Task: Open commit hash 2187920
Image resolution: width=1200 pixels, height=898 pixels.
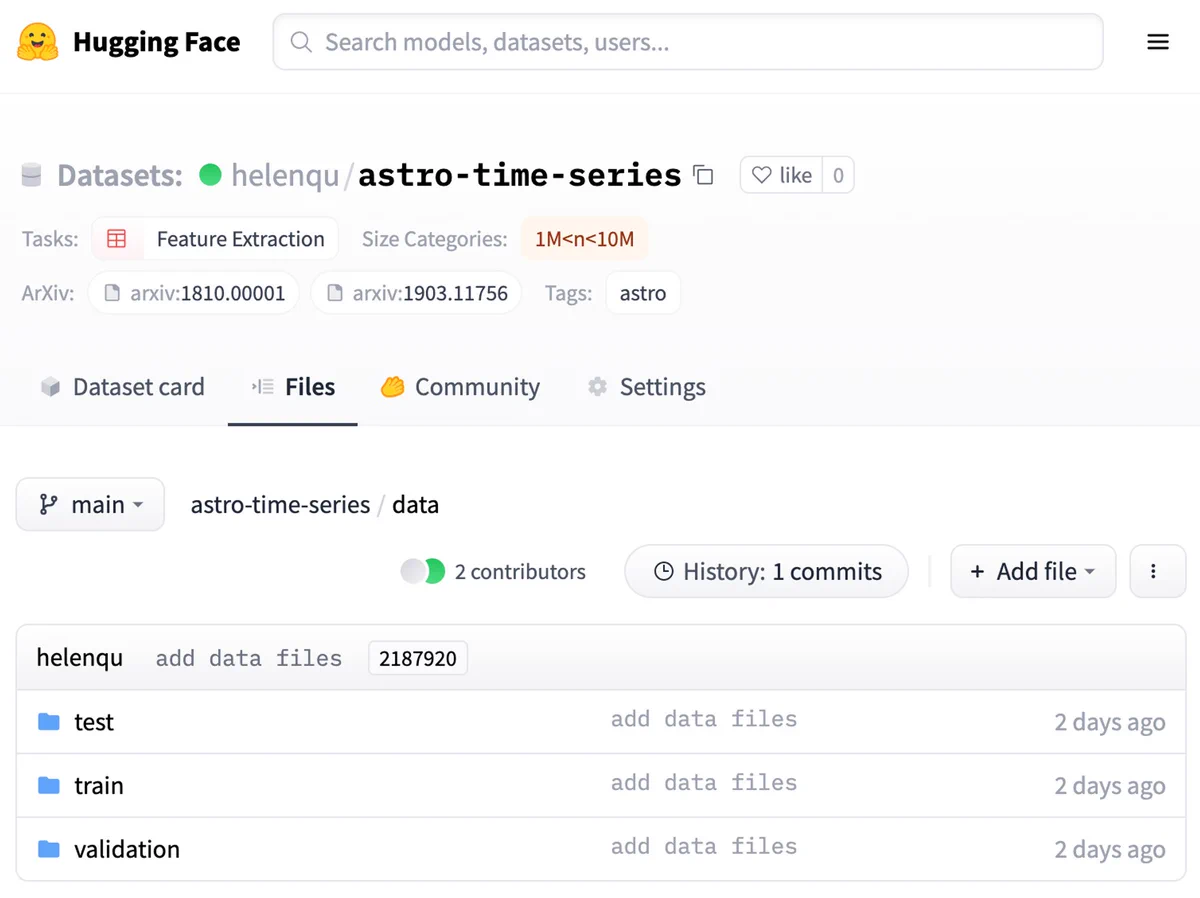Action: [x=418, y=658]
